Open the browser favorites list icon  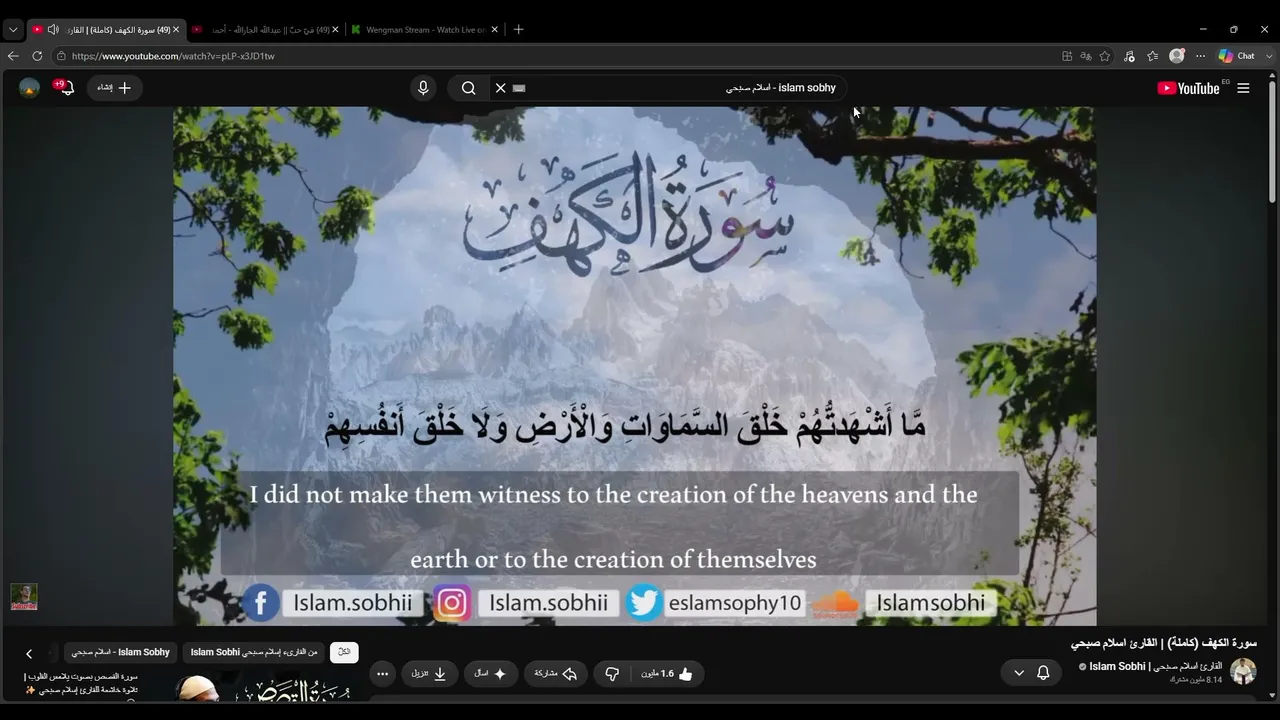click(1153, 56)
